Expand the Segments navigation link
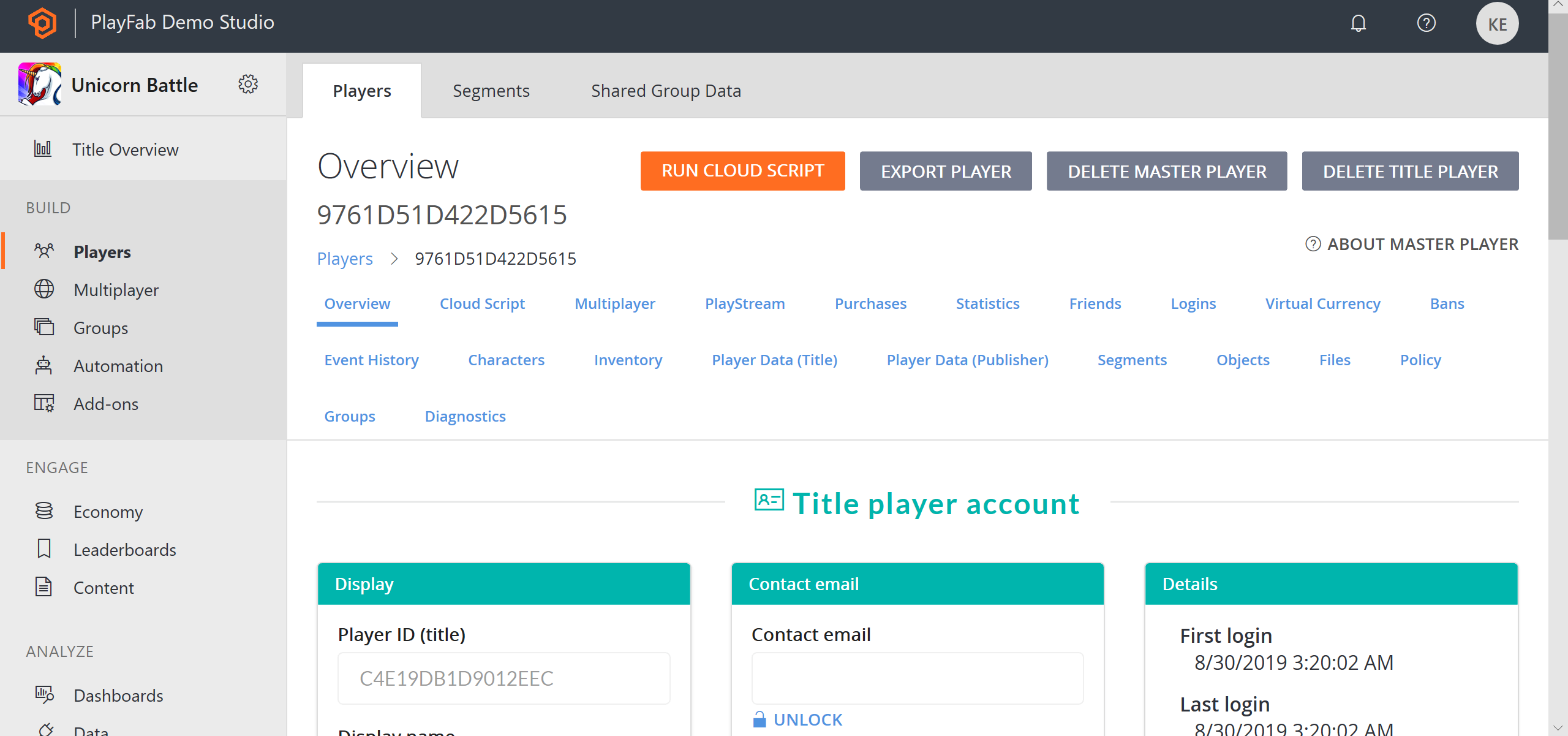The image size is (1568, 736). (x=491, y=90)
